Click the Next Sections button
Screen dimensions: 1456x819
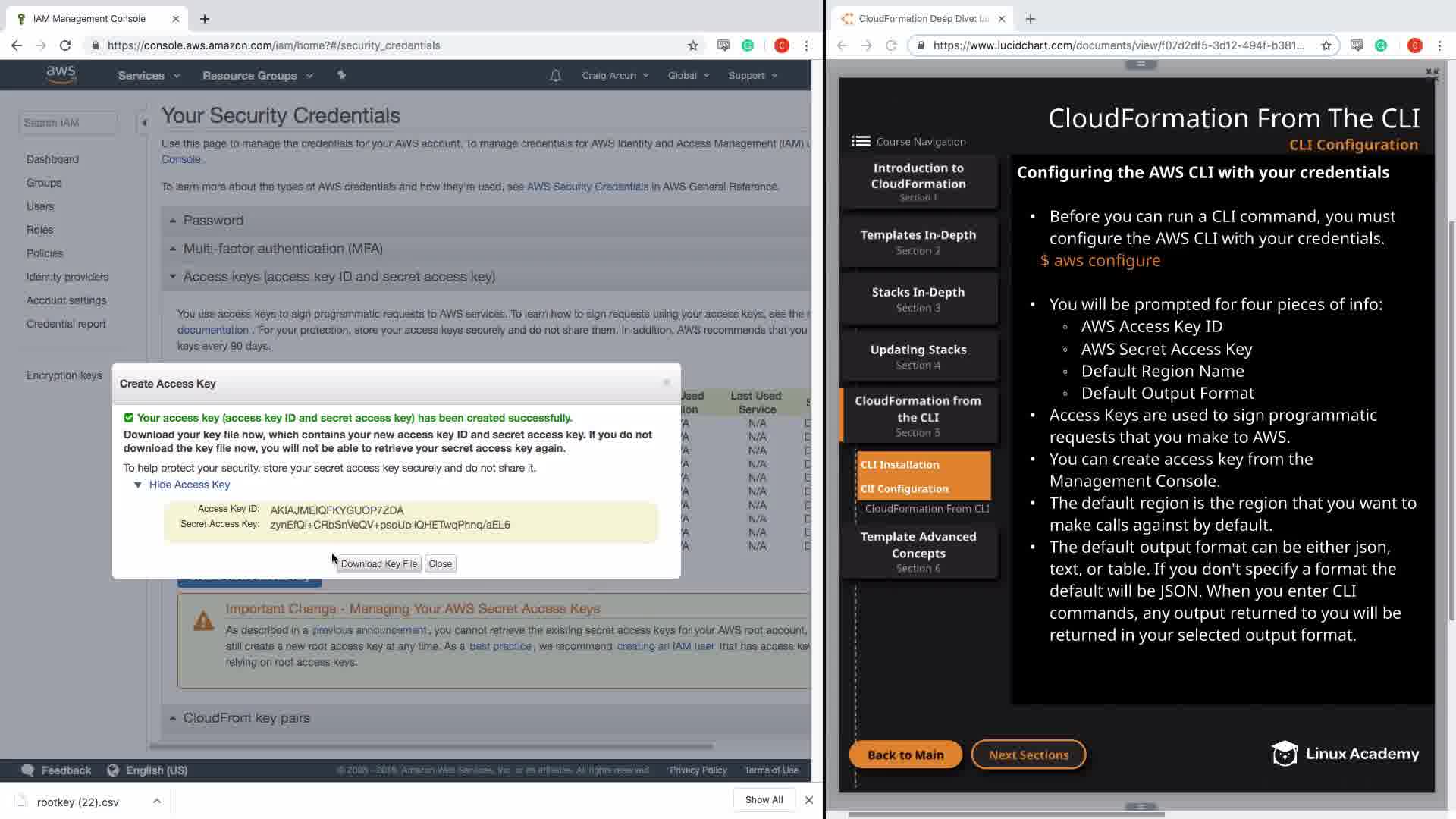(x=1028, y=755)
